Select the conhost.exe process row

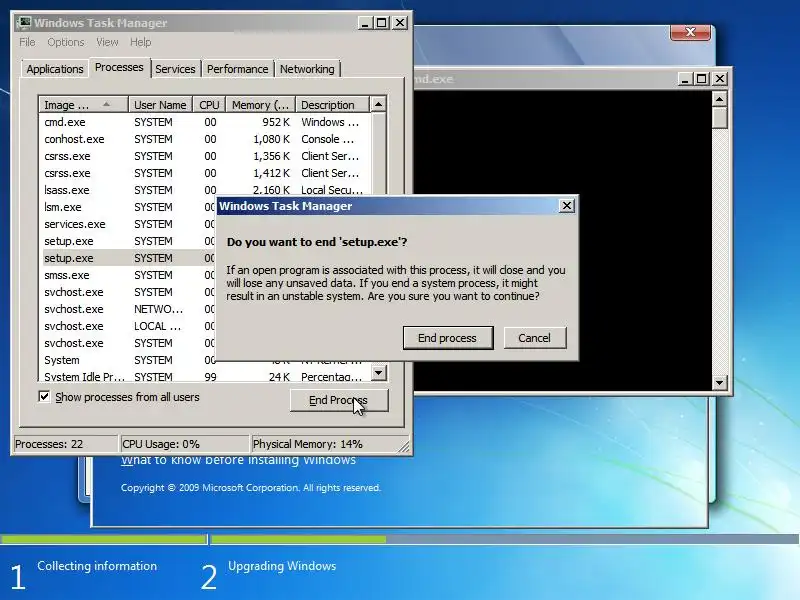(x=204, y=139)
